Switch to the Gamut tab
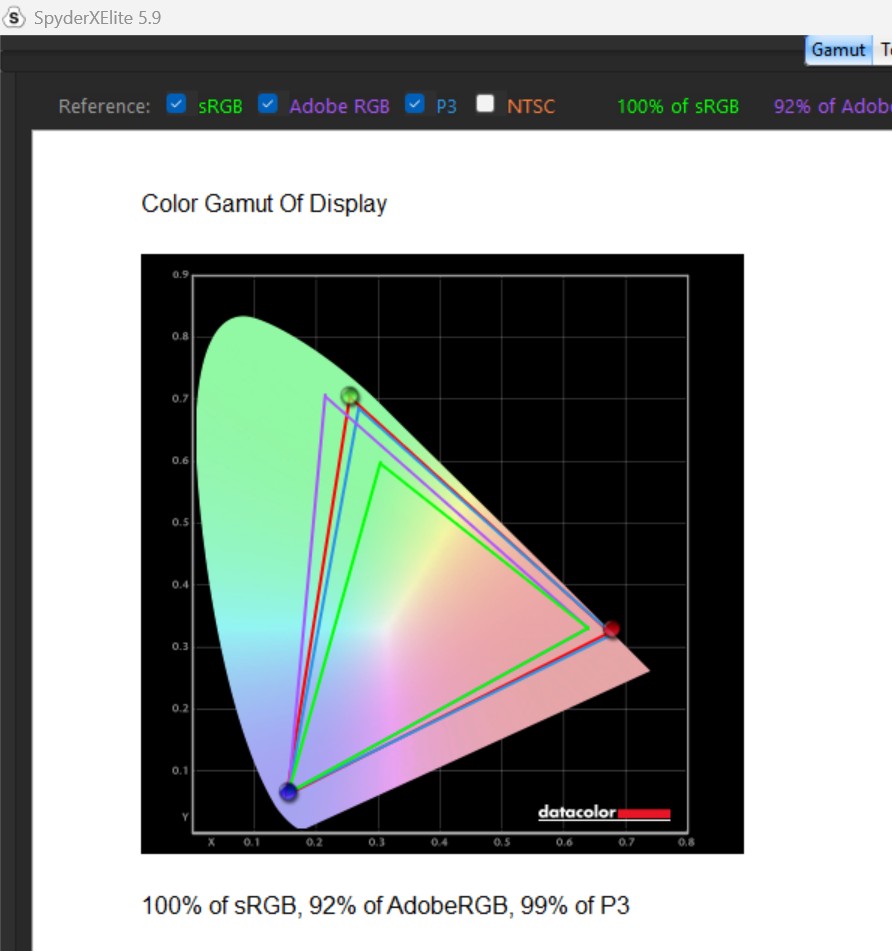The height and width of the screenshot is (951, 892). click(x=838, y=50)
